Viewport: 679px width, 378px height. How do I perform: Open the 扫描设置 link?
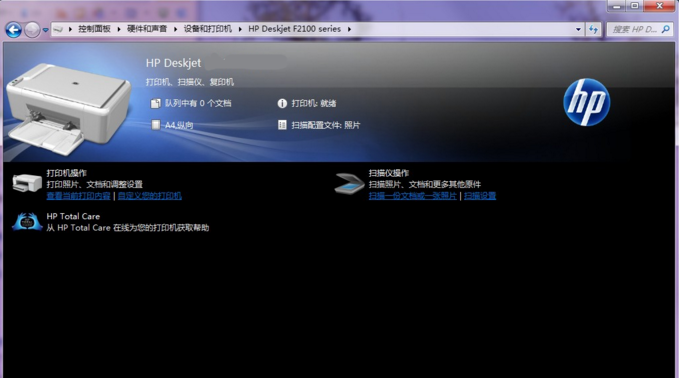pyautogui.click(x=480, y=196)
